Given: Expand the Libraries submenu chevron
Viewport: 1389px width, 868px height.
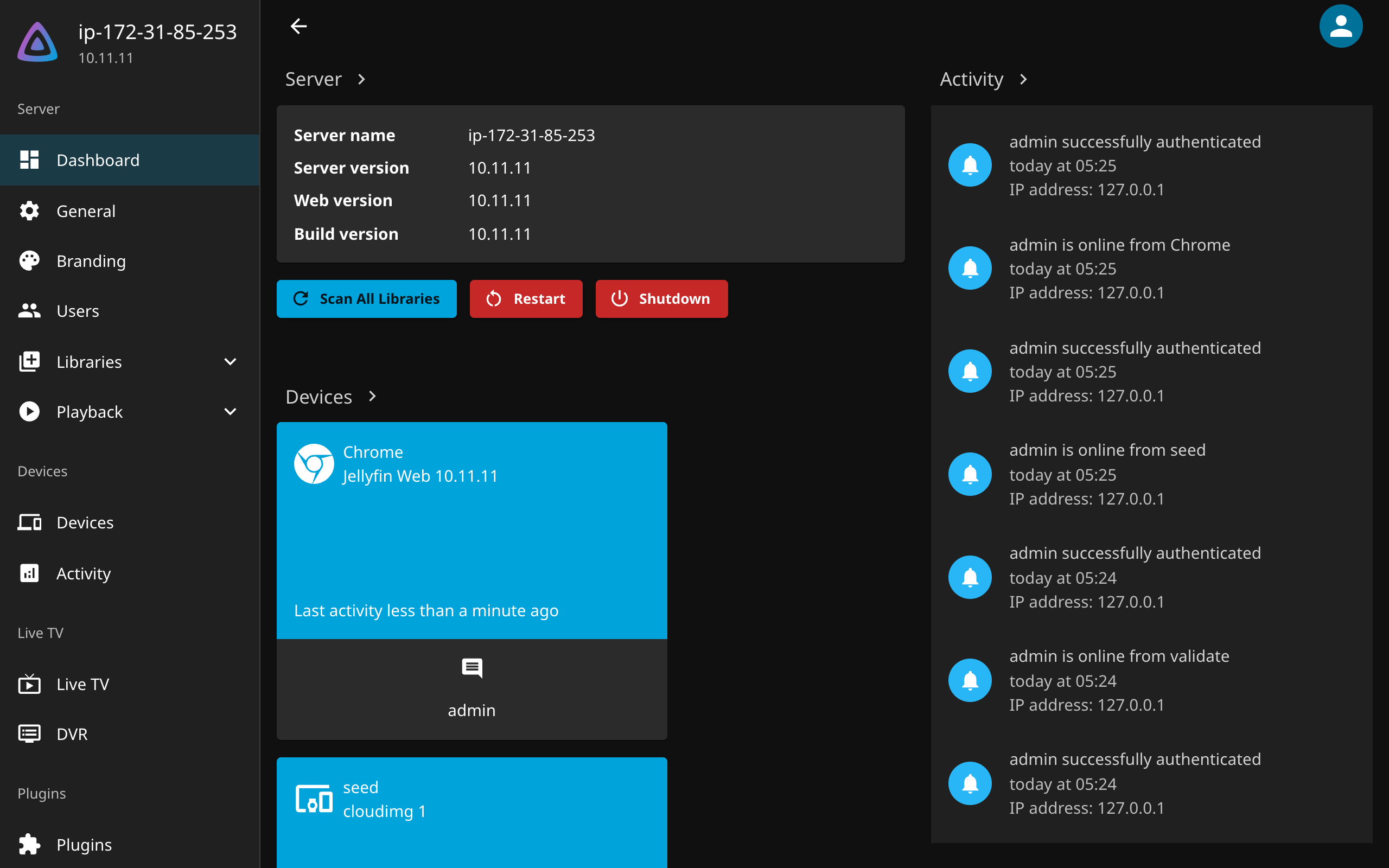Looking at the screenshot, I should (230, 362).
